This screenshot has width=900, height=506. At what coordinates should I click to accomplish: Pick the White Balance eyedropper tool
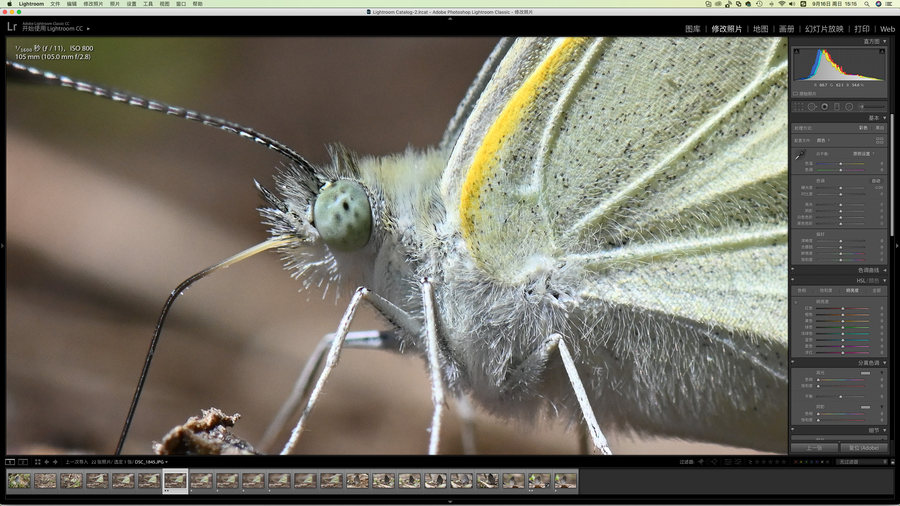pos(799,155)
